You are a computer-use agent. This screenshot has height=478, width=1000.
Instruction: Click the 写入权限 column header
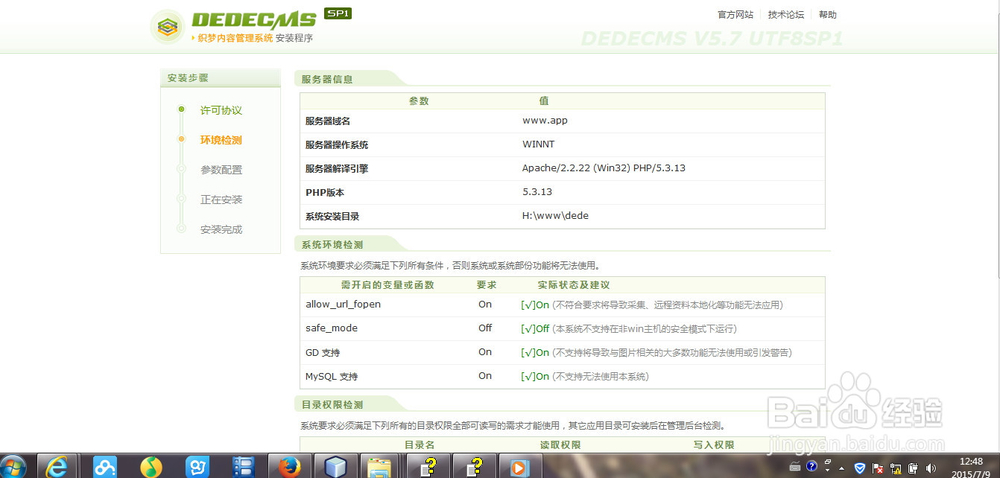click(x=714, y=445)
